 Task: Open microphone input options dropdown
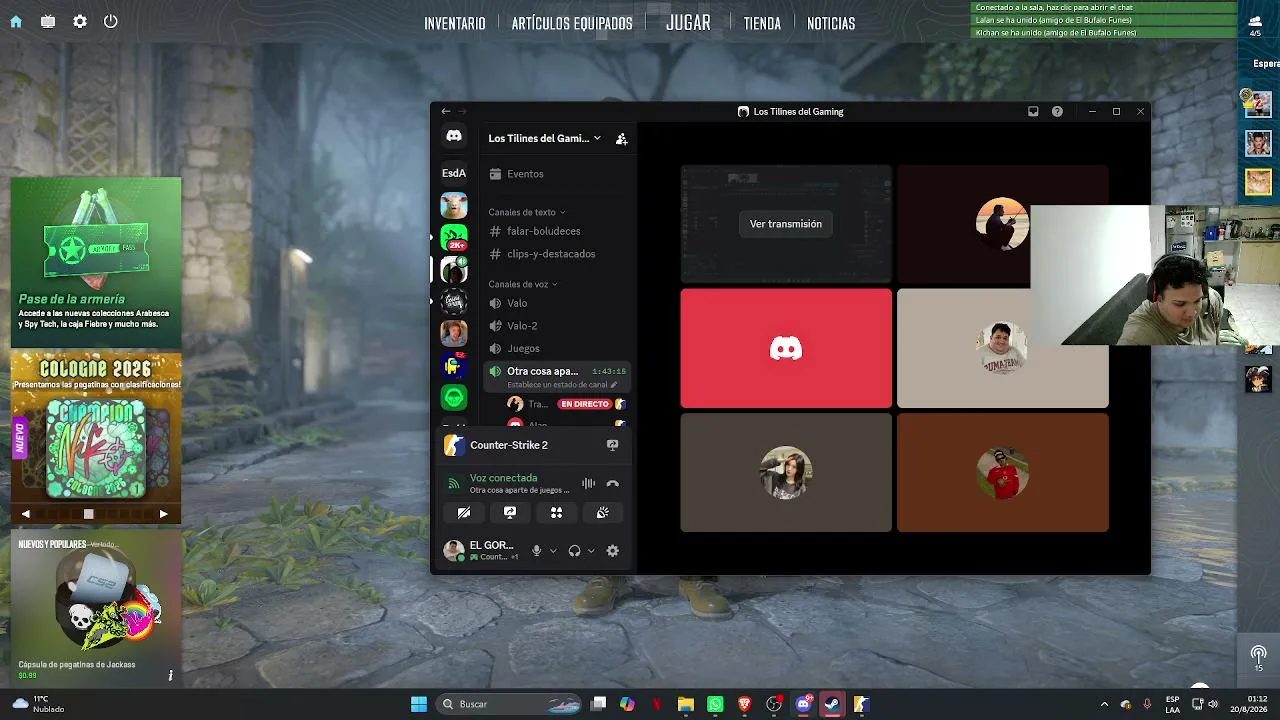click(x=553, y=551)
